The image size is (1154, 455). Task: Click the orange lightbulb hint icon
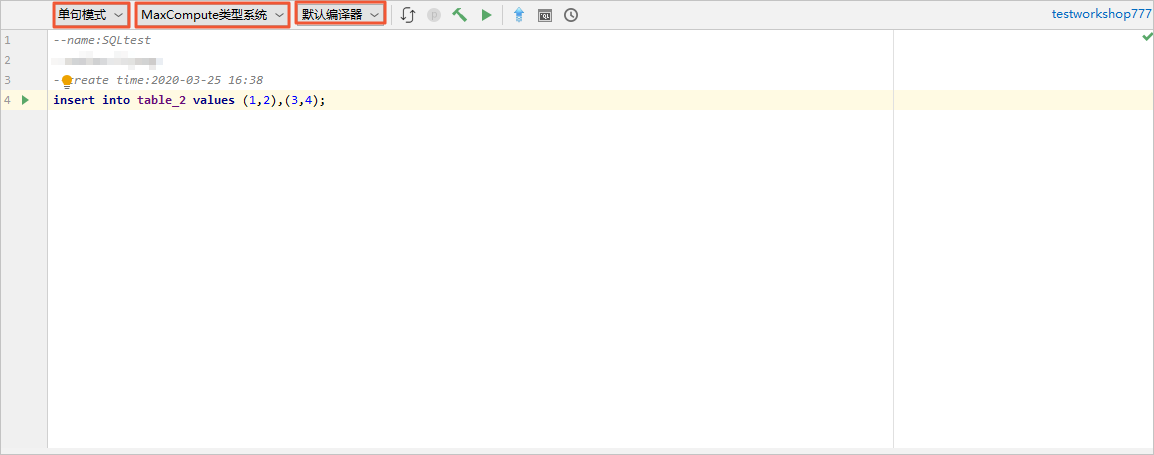(x=67, y=81)
